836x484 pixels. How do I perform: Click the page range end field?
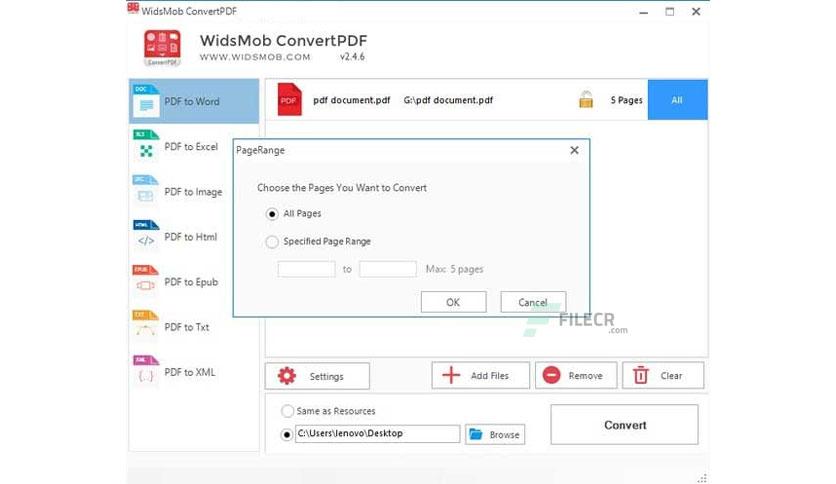click(x=388, y=269)
